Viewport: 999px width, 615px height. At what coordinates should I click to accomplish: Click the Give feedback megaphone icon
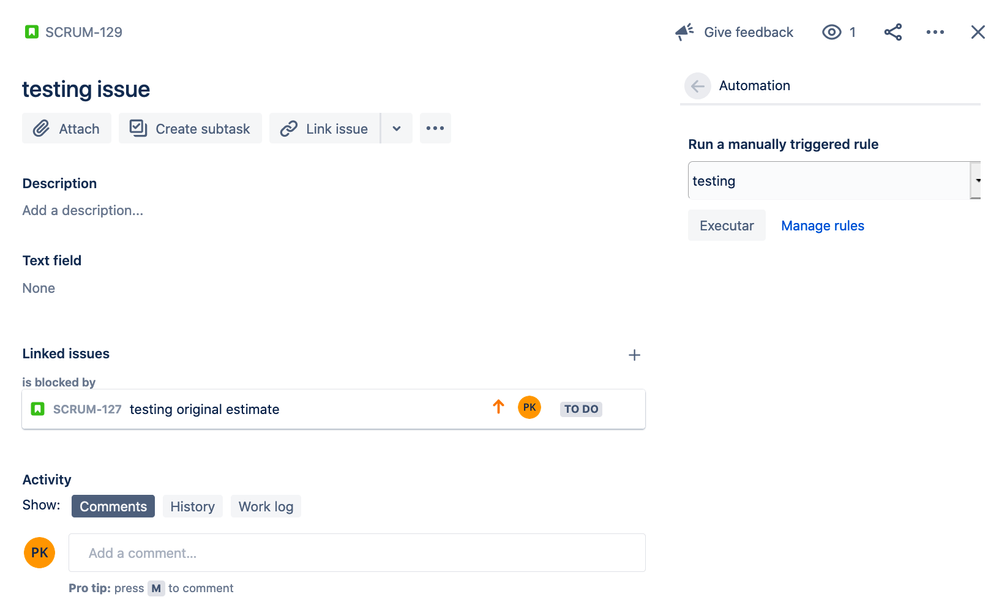tap(685, 32)
